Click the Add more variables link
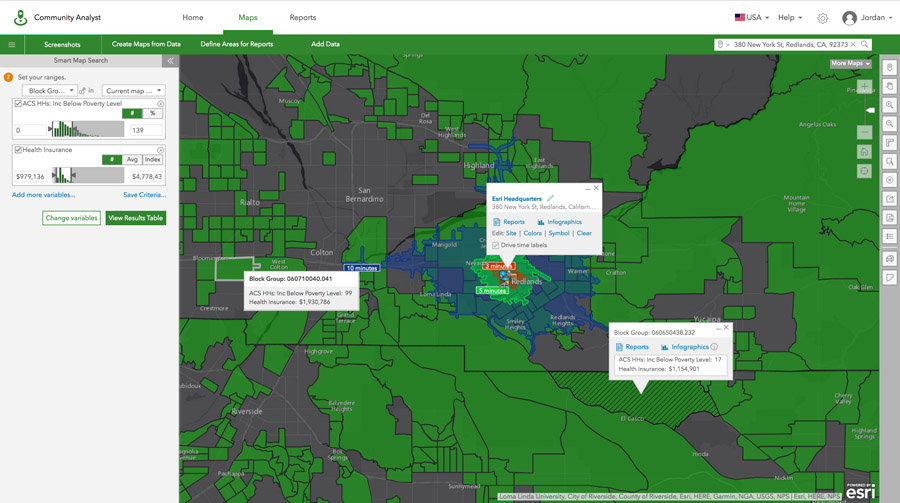 [x=44, y=195]
